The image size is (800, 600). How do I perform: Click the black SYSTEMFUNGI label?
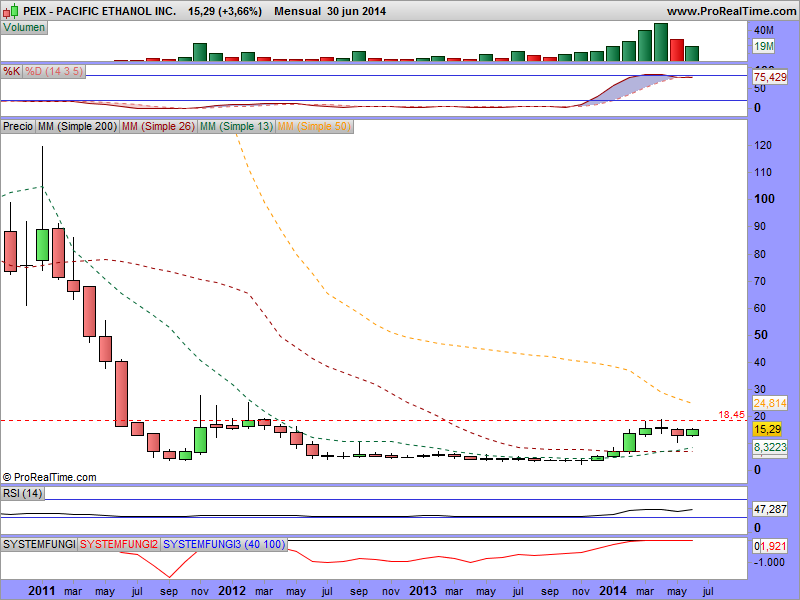coord(39,544)
